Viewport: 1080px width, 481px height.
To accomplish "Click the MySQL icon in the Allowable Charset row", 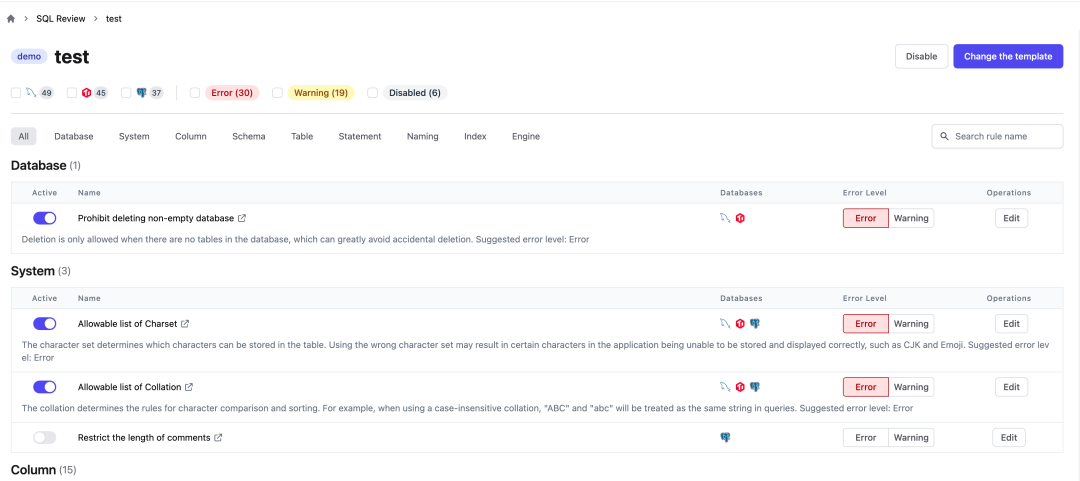I will coord(725,324).
